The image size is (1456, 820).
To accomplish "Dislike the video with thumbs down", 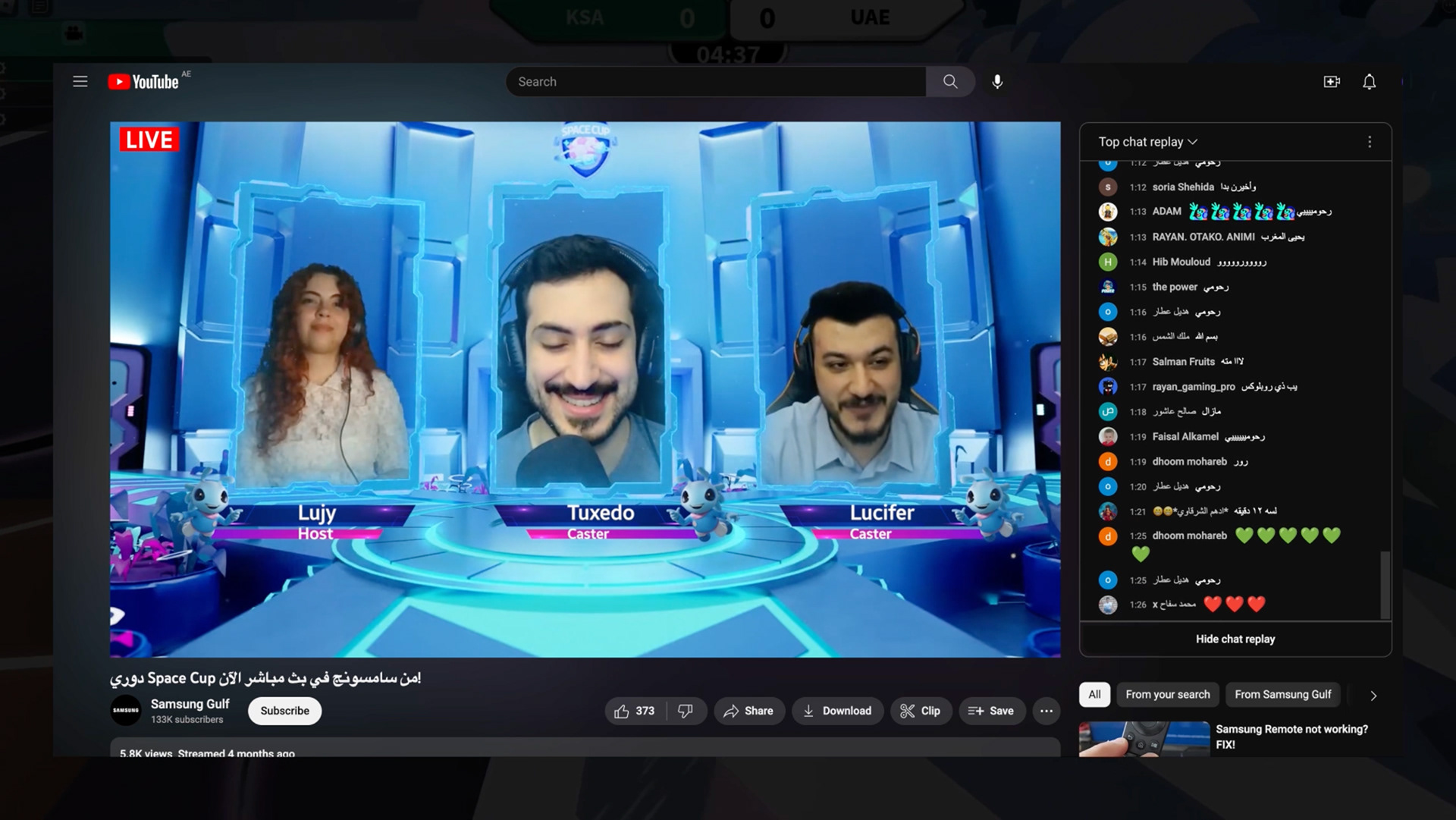I will point(686,711).
